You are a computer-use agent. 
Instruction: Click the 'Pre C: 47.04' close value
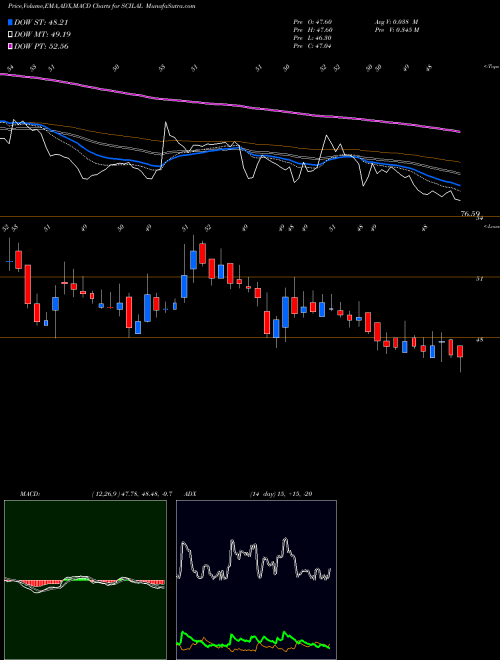point(313,46)
